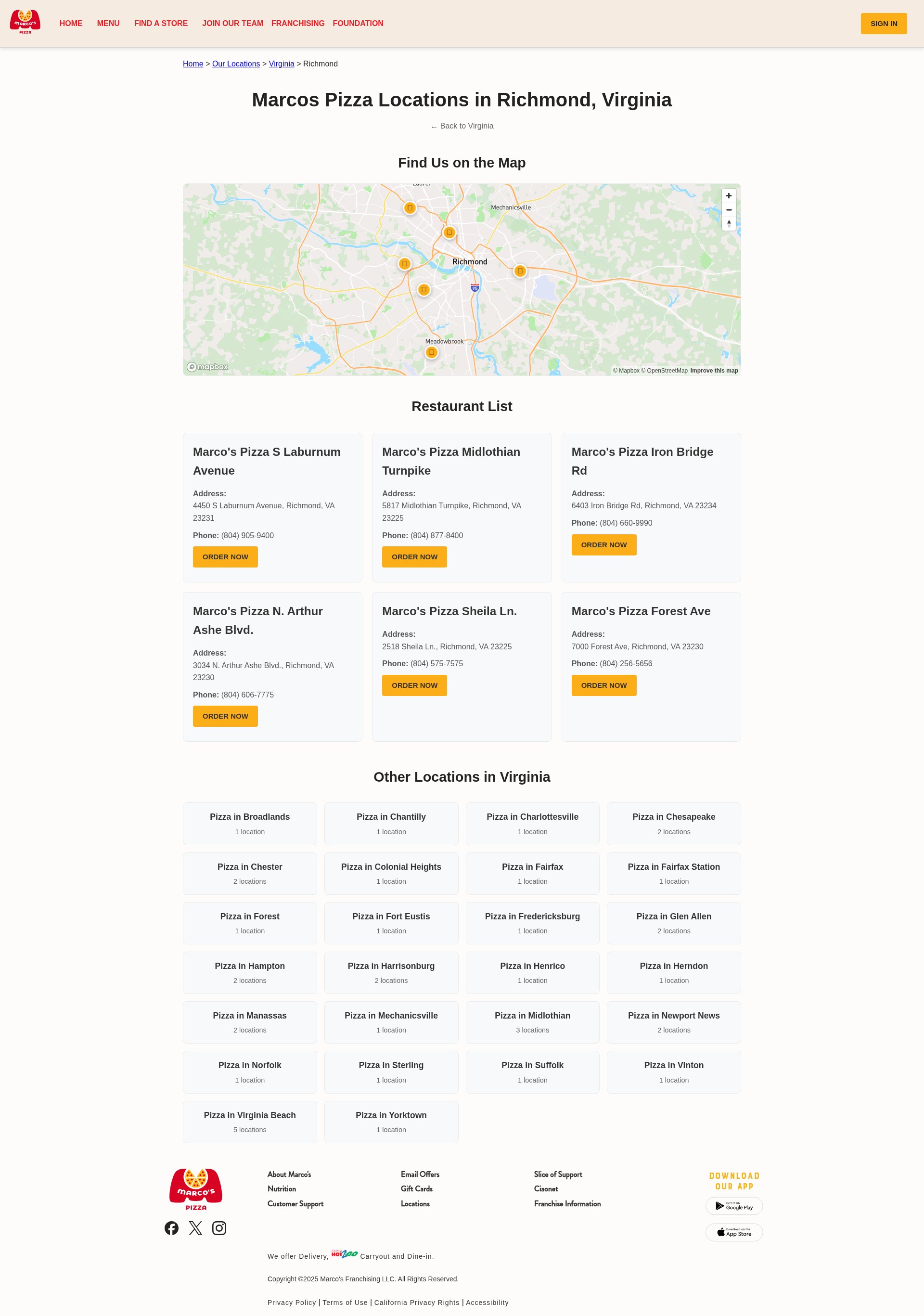This screenshot has width=924, height=1316.
Task: Open Pizza in Virginia Beach card
Action: pyautogui.click(x=250, y=1122)
